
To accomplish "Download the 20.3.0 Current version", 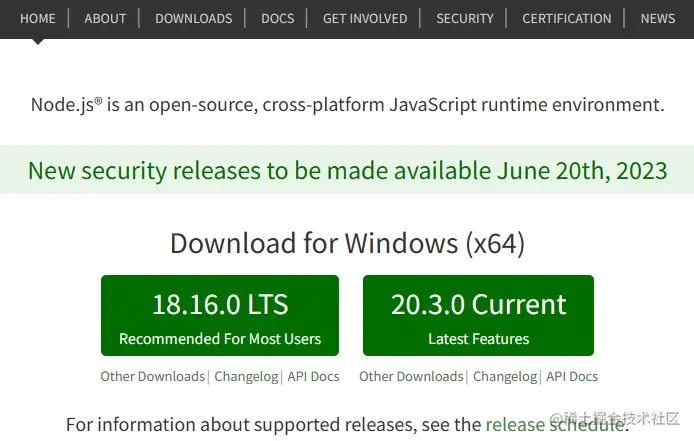I will pyautogui.click(x=478, y=315).
